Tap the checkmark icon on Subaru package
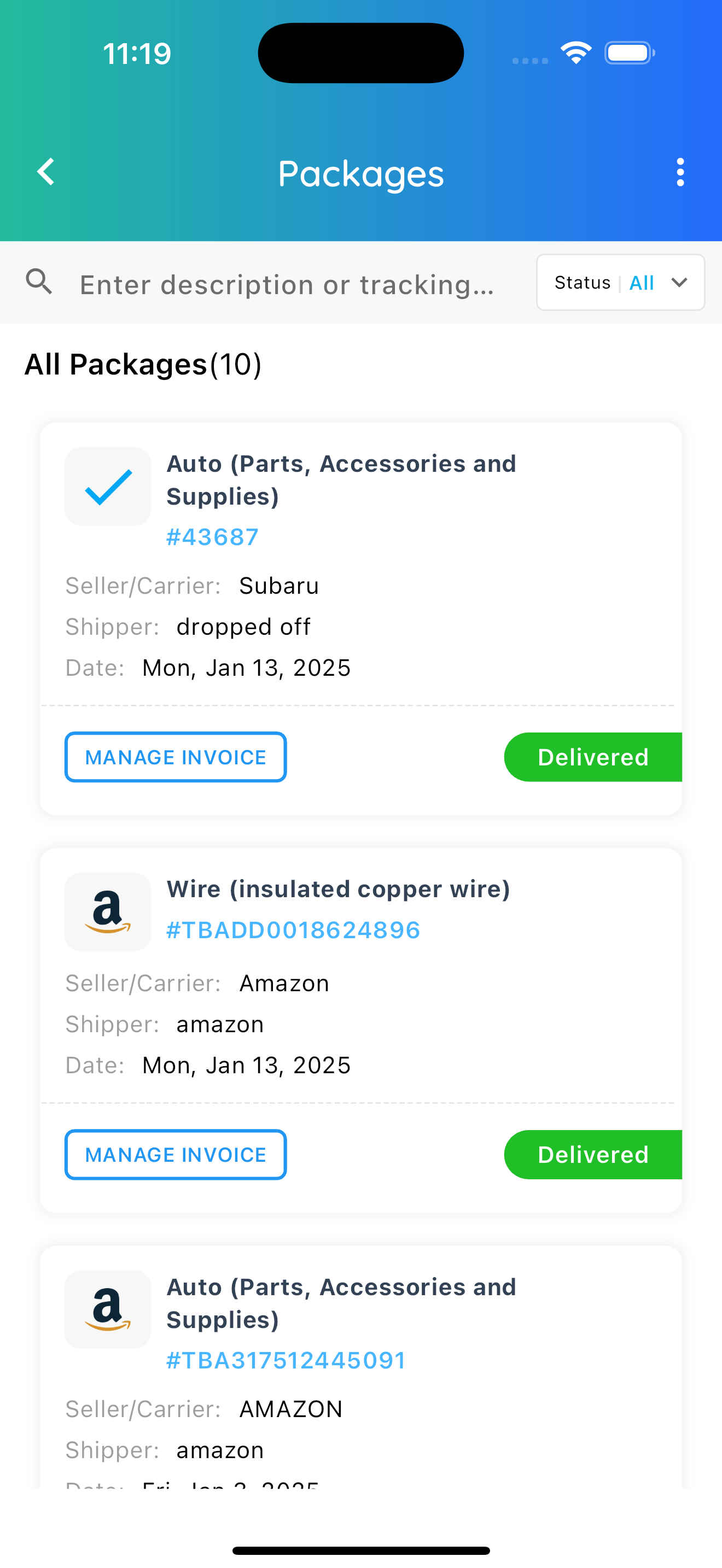This screenshot has width=722, height=1568. (x=108, y=487)
